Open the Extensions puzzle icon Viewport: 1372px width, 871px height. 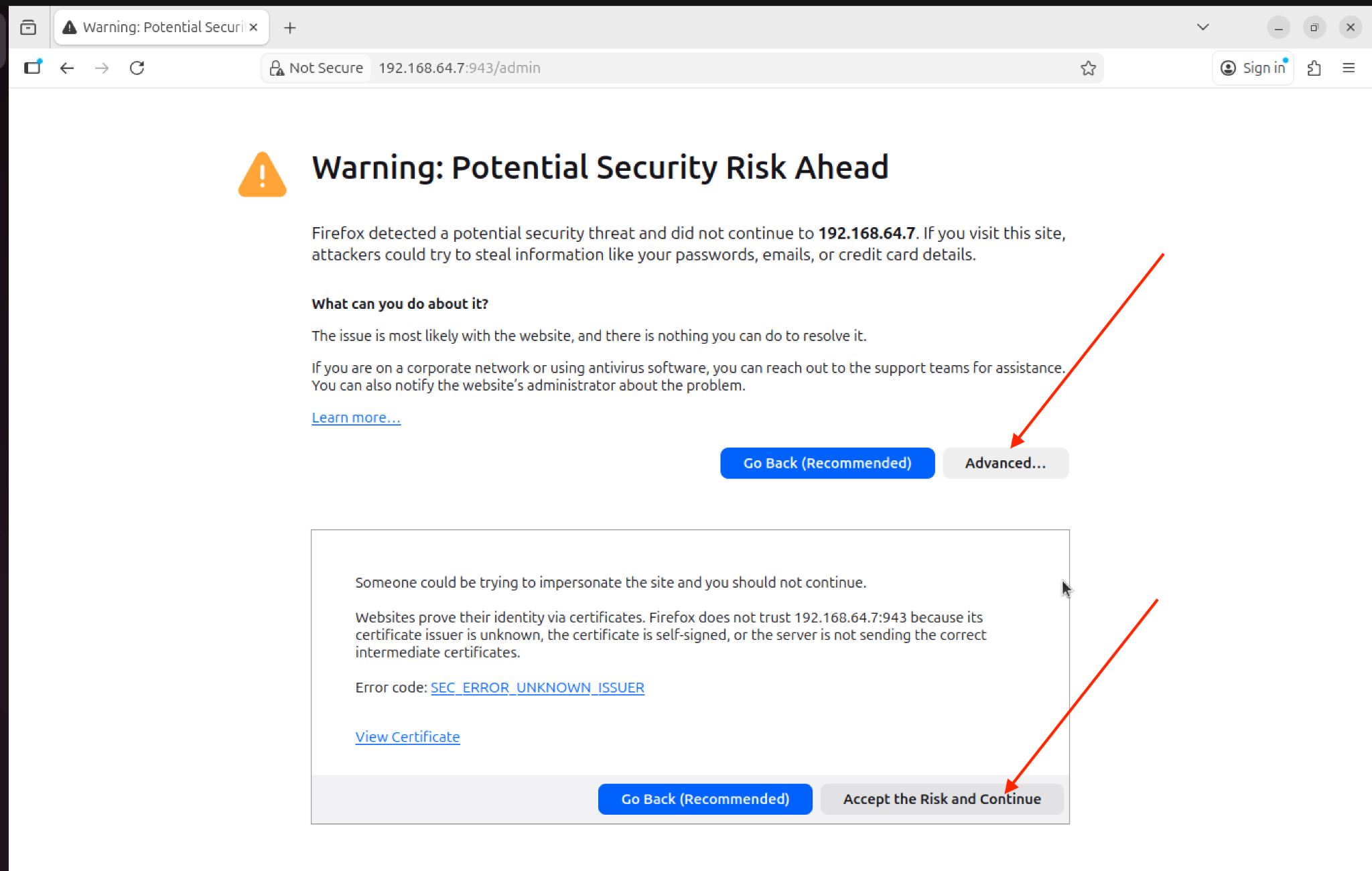pyautogui.click(x=1314, y=68)
